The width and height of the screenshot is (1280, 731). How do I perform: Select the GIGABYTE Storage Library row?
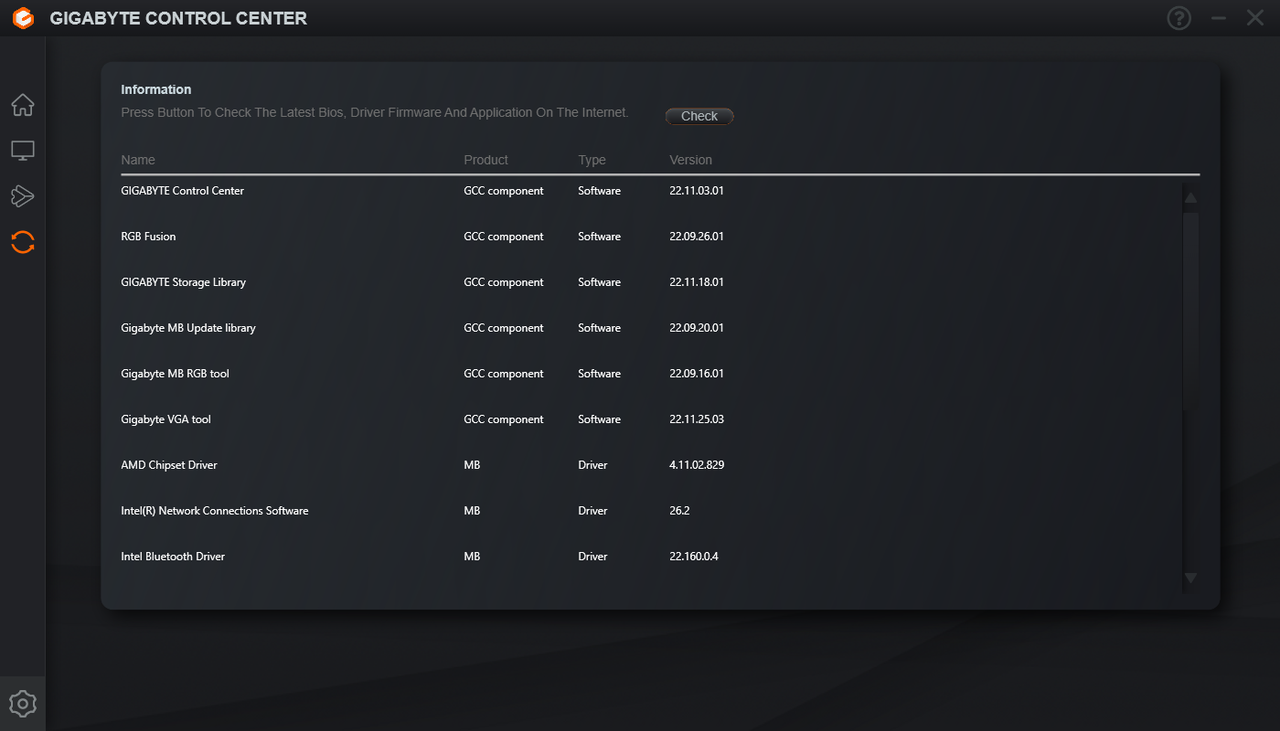click(650, 282)
